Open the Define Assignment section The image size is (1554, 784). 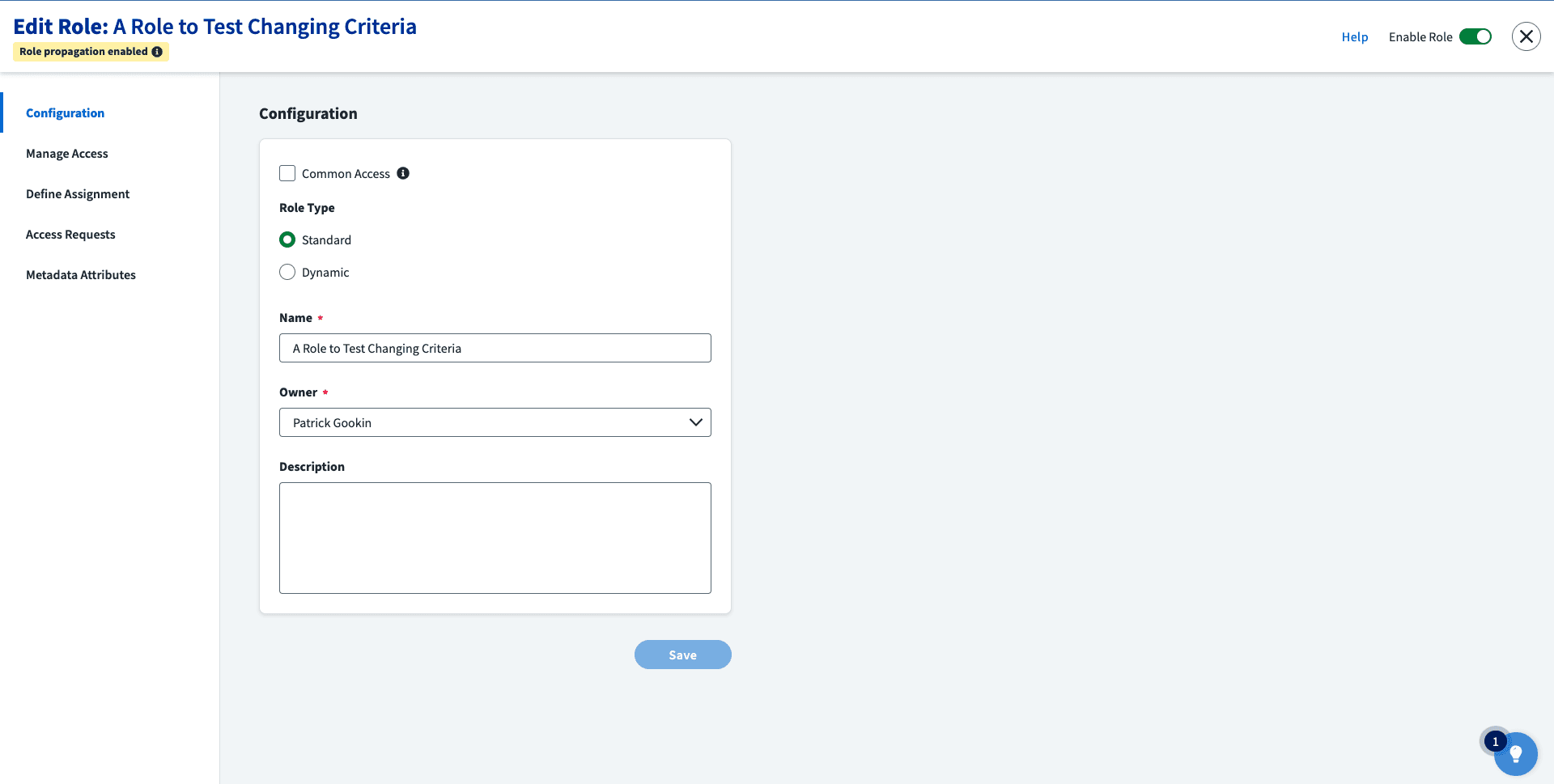[78, 194]
